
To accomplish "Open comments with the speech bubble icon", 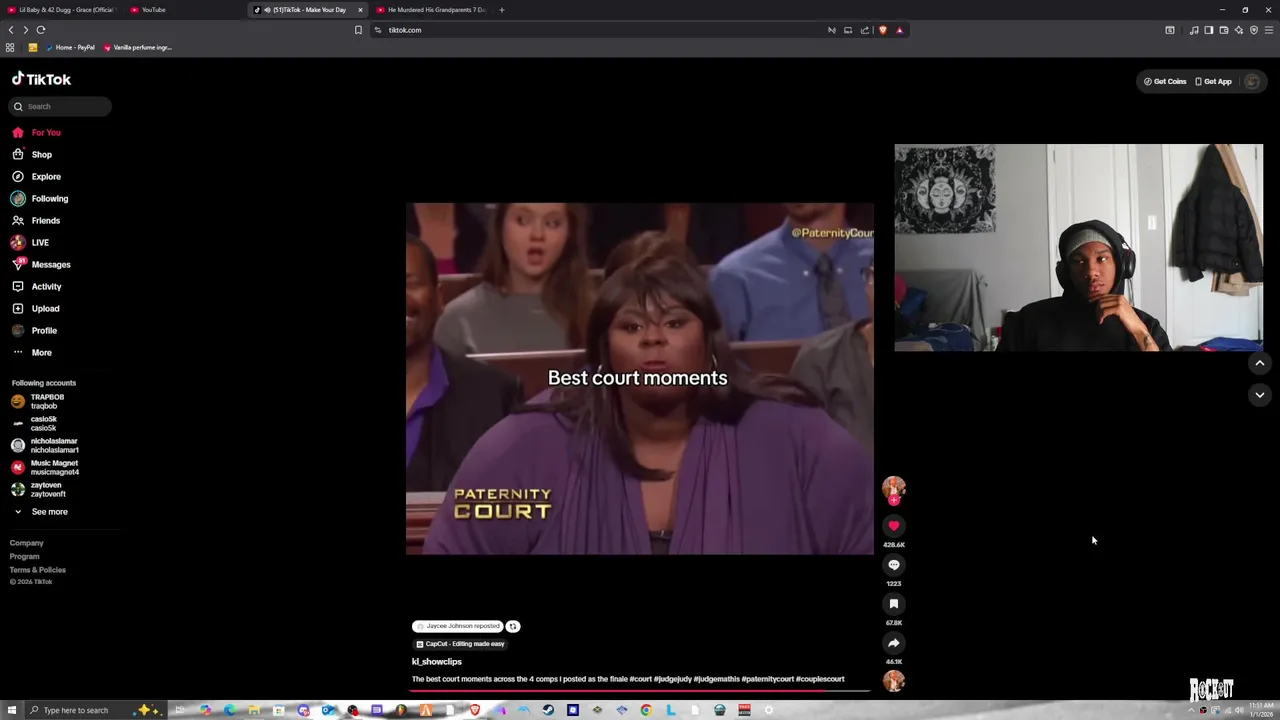I will click(894, 564).
